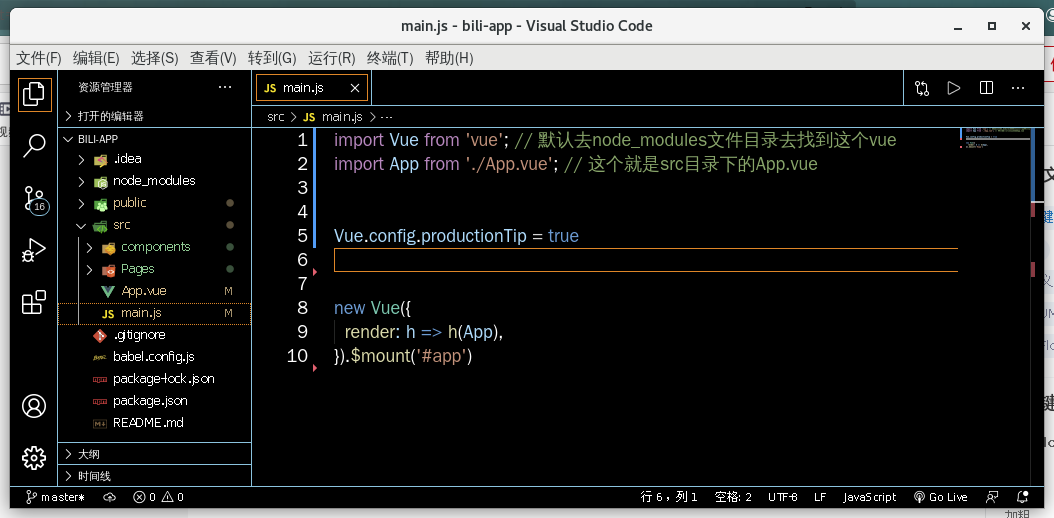Click the master branch indicator in status bar

click(x=56, y=497)
